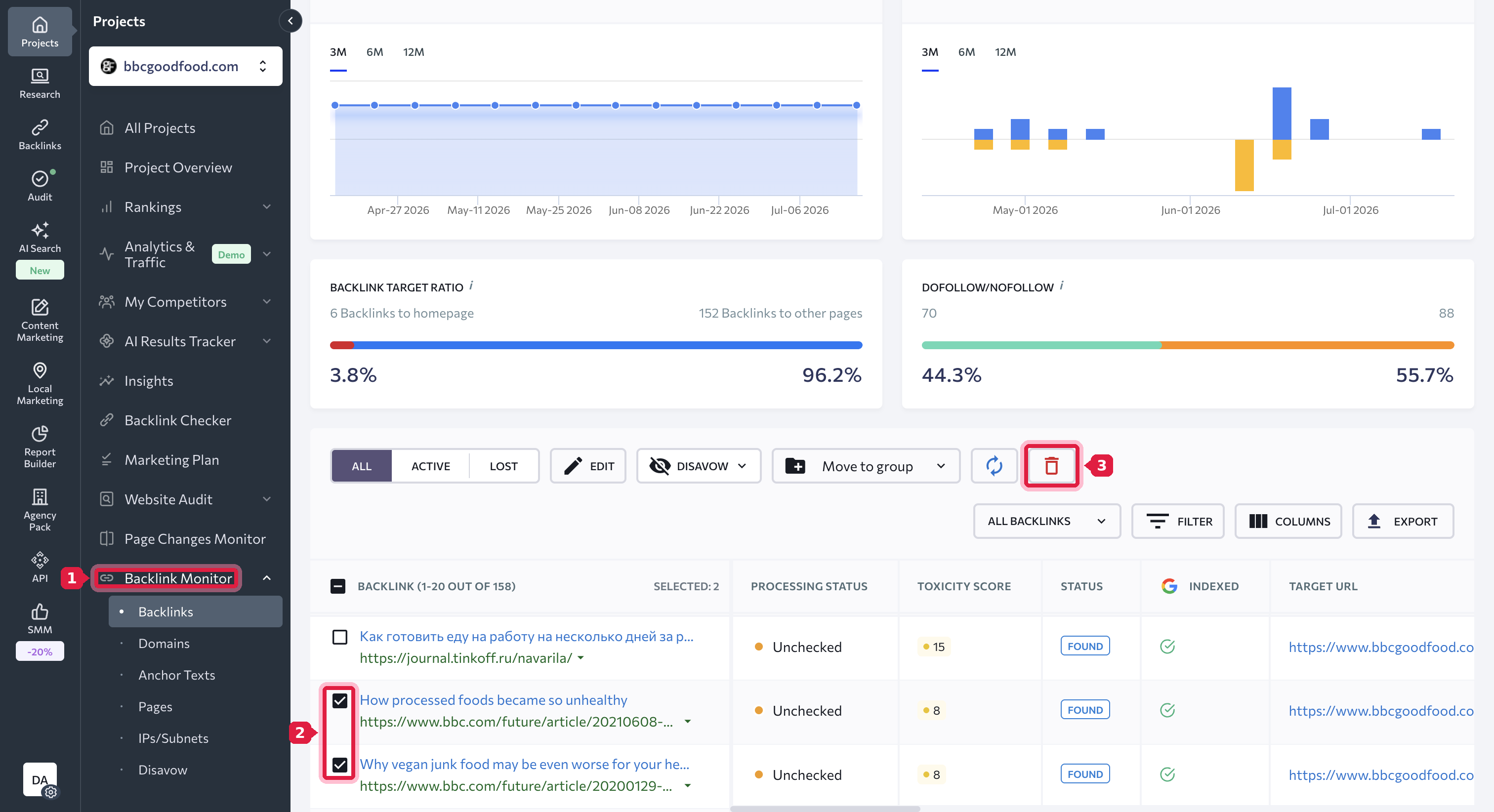Click the Google indexed column icon
The height and width of the screenshot is (812, 1494).
[x=1168, y=586]
